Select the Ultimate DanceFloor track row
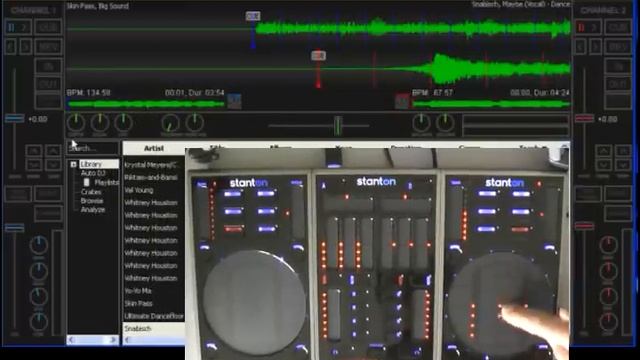This screenshot has width=640, height=360. (154, 316)
